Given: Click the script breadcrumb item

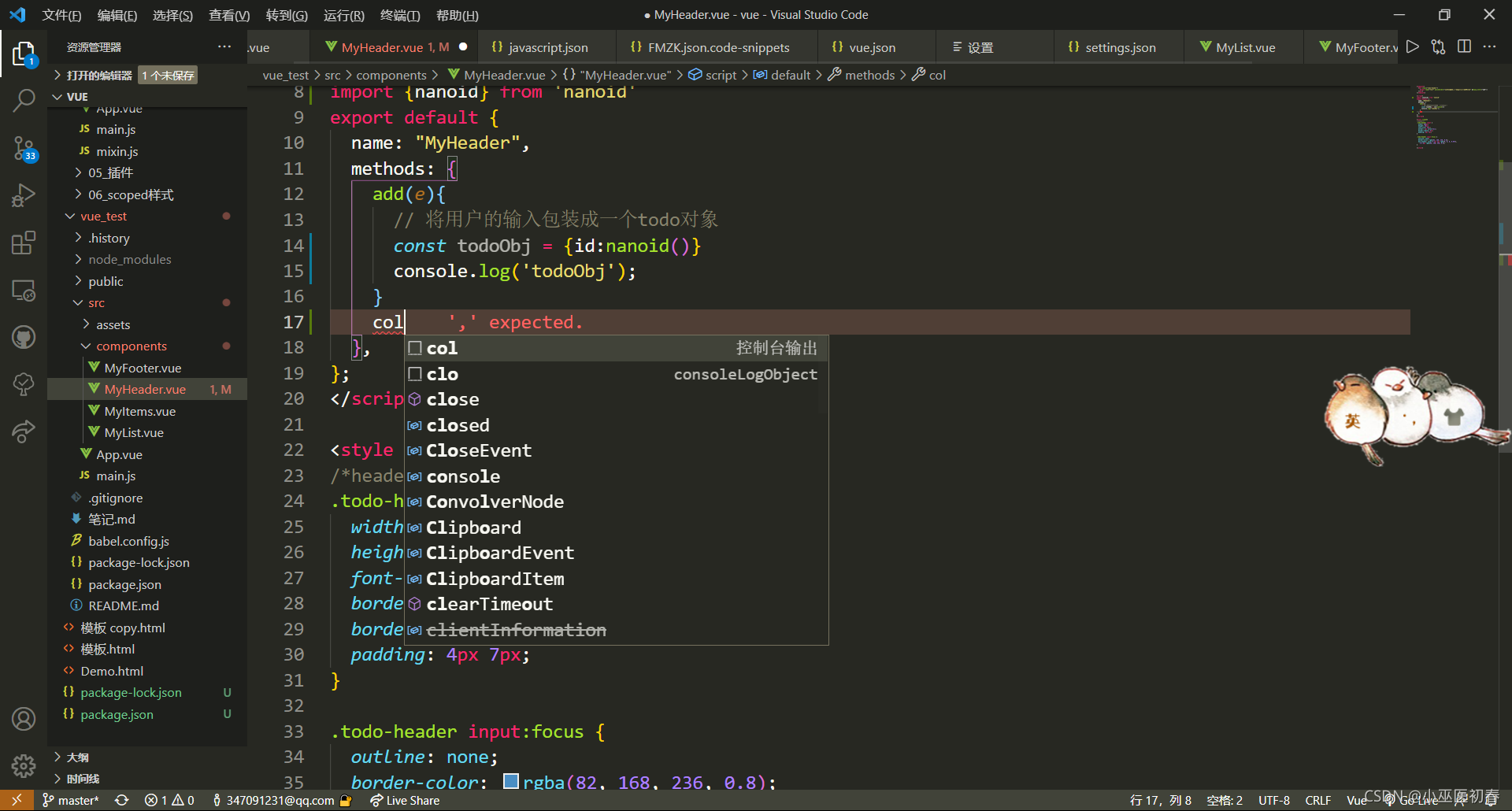Looking at the screenshot, I should click(721, 75).
